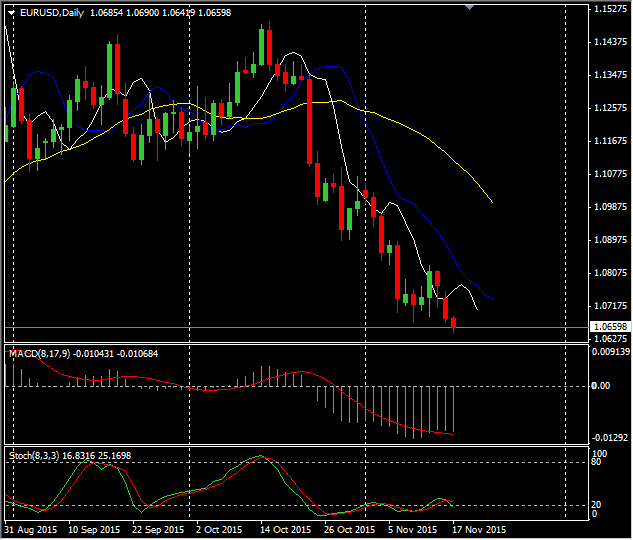Click the 10 Sep 2015 date label
Screen dimensions: 633x540
pyautogui.click(x=93, y=530)
